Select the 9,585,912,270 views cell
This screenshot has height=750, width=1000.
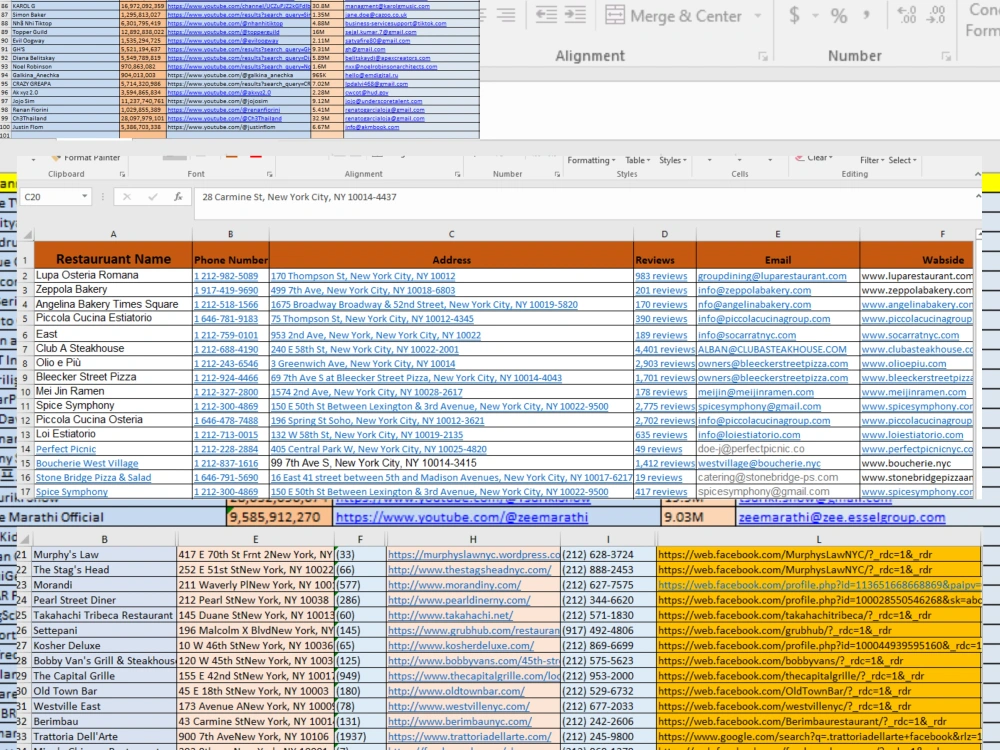(x=280, y=517)
